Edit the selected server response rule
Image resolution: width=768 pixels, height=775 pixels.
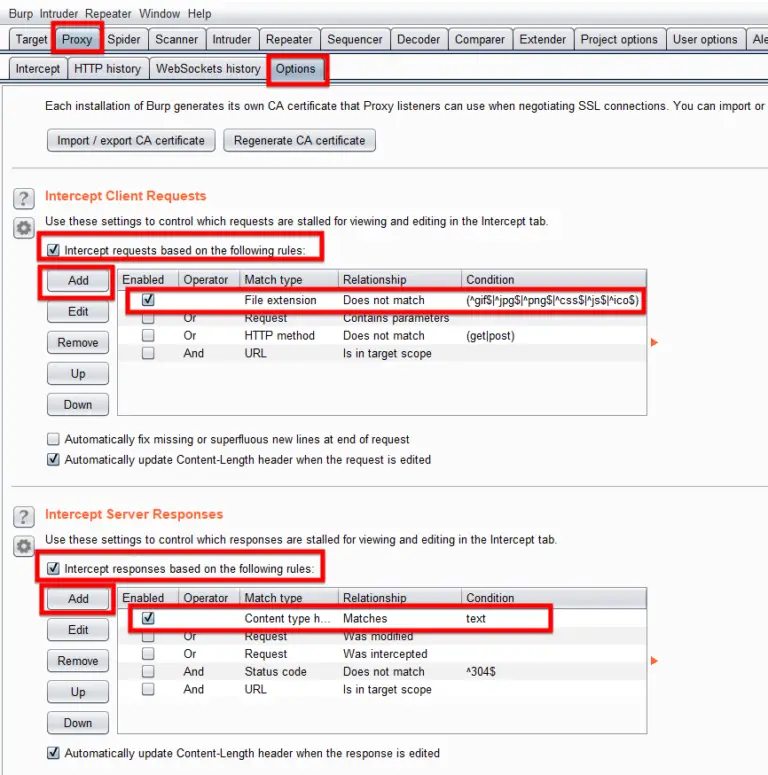(x=78, y=630)
